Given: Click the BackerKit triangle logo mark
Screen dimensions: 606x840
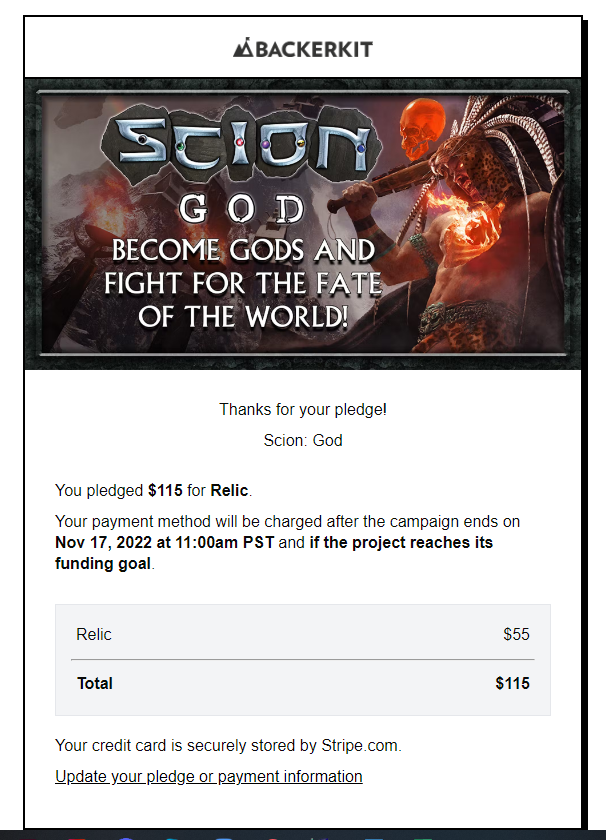Looking at the screenshot, I should tap(243, 48).
